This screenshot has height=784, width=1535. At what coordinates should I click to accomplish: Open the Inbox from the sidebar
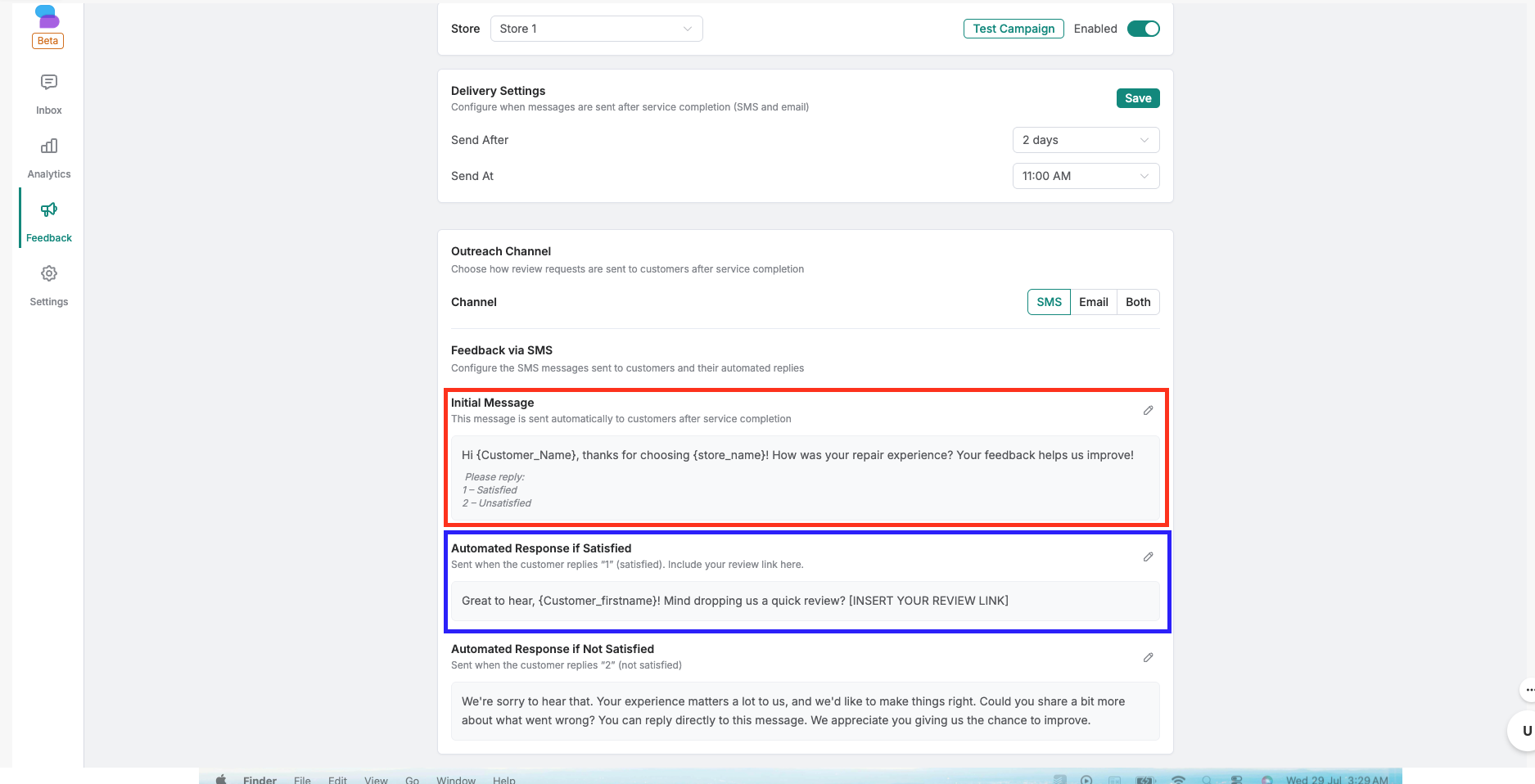pos(49,94)
